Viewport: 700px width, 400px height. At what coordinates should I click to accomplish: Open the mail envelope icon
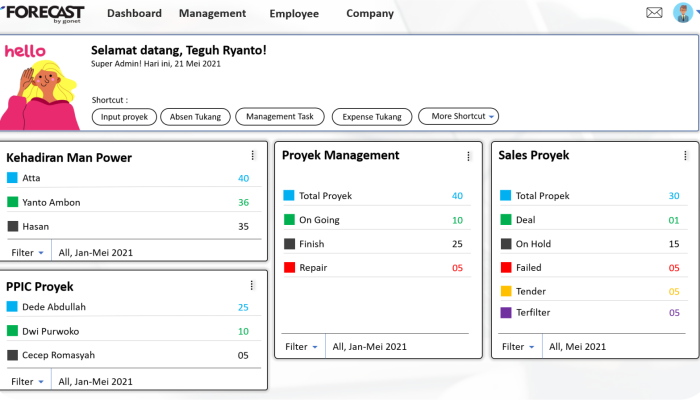(654, 12)
